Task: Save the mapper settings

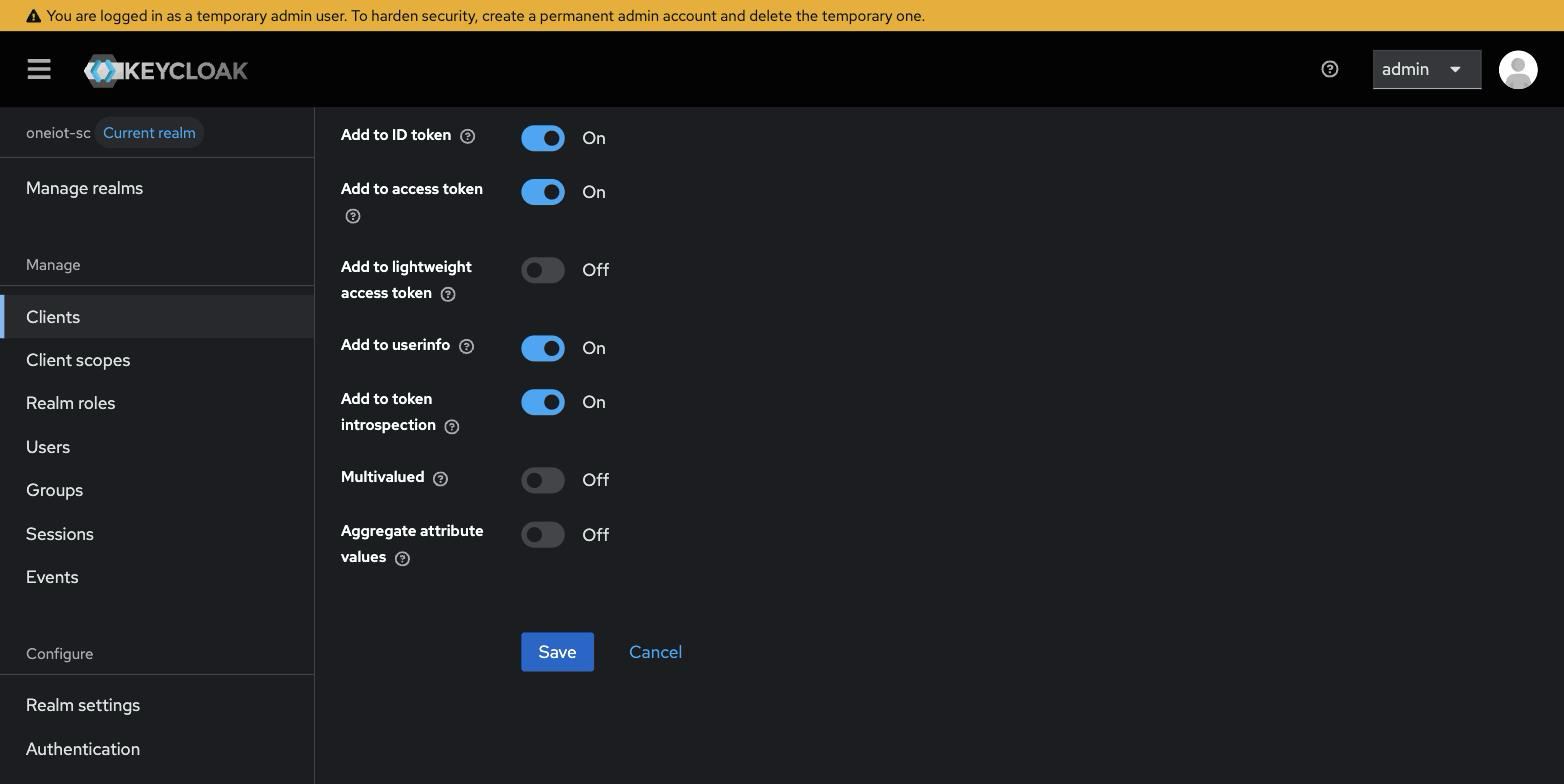Action: pyautogui.click(x=557, y=652)
